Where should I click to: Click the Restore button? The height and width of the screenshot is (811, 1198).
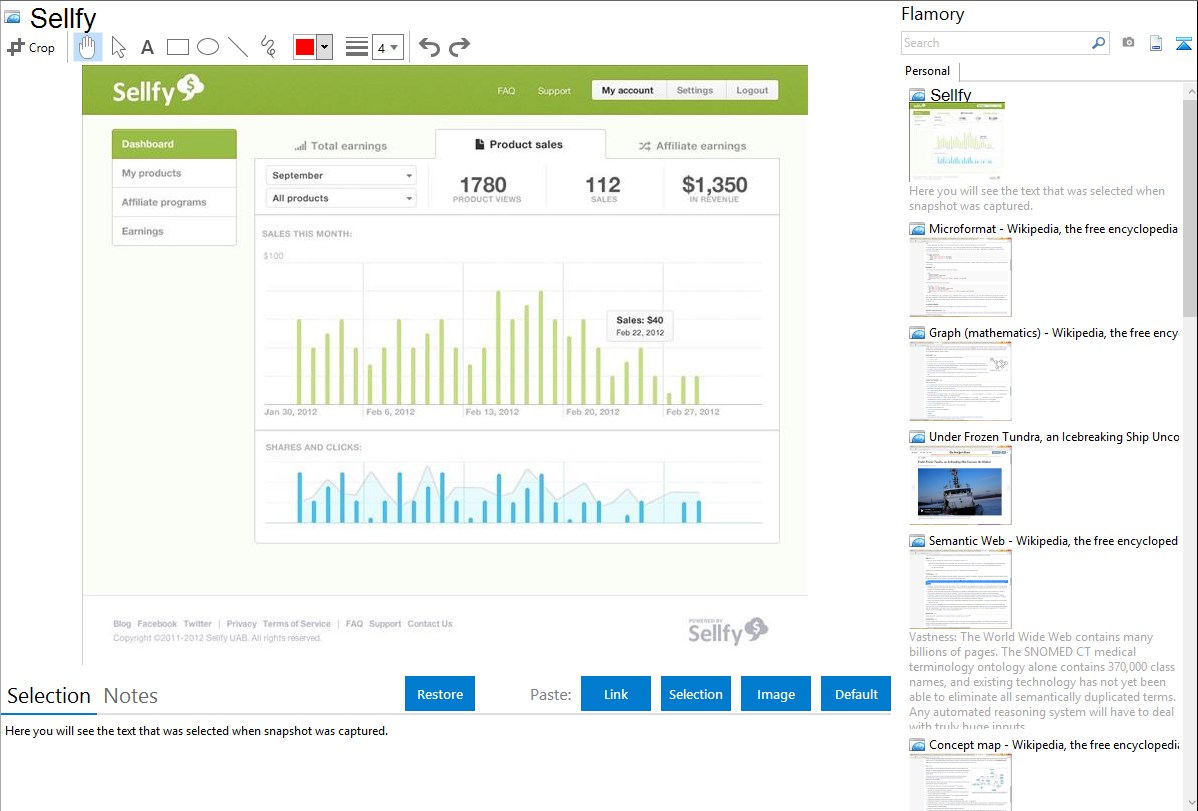click(440, 694)
